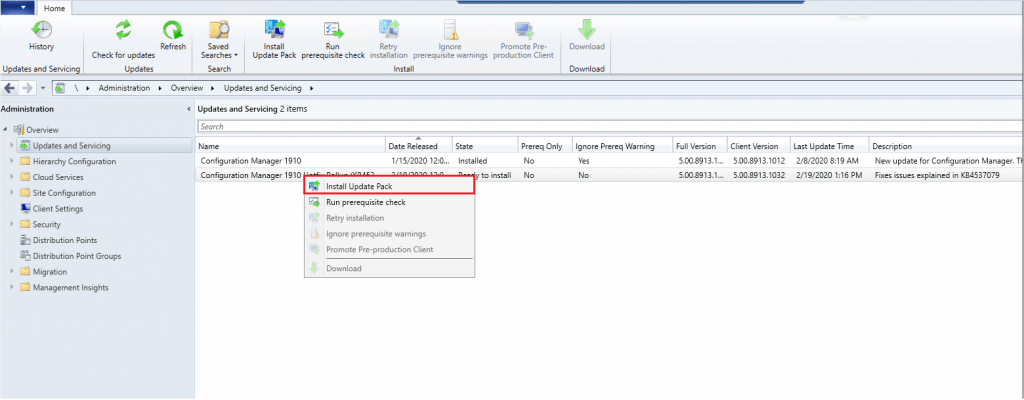Choose Download in the context menu
Viewport: 1024px width, 400px height.
(x=389, y=268)
